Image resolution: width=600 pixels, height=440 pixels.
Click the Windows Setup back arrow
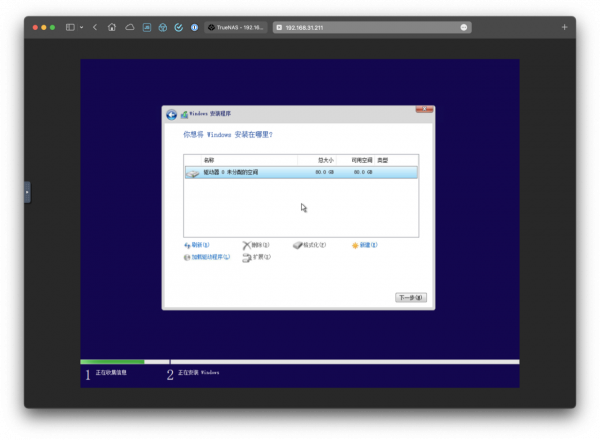[171, 114]
